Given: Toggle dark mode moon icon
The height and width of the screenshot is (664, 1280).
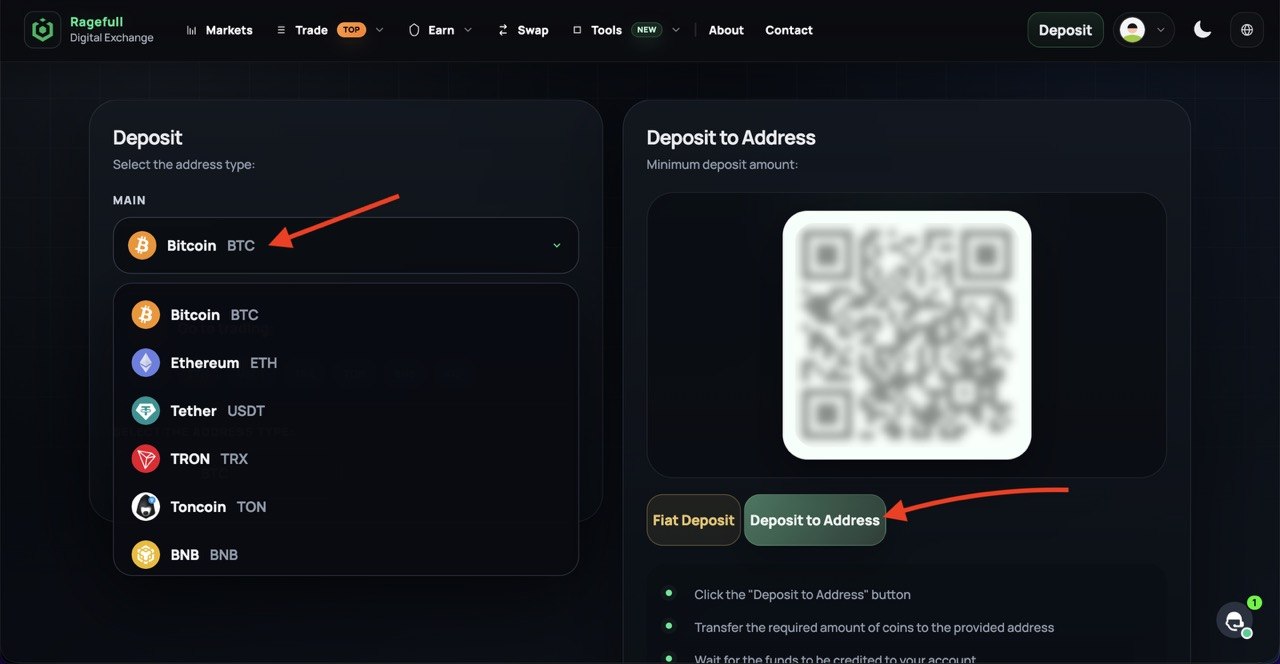Looking at the screenshot, I should [1203, 30].
